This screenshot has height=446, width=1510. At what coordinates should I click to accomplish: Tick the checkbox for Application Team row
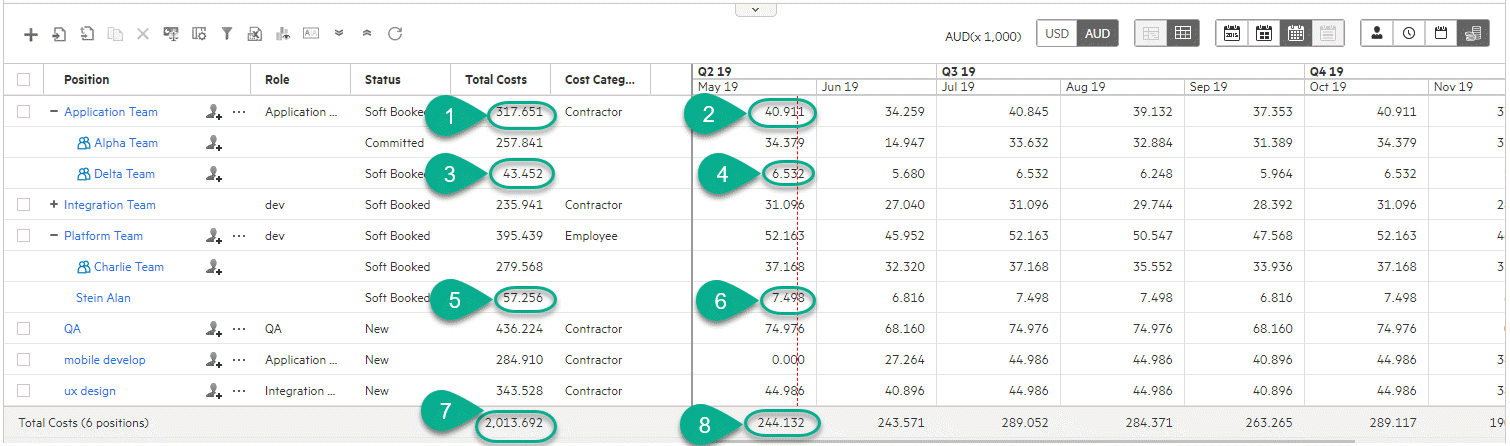pyautogui.click(x=24, y=112)
